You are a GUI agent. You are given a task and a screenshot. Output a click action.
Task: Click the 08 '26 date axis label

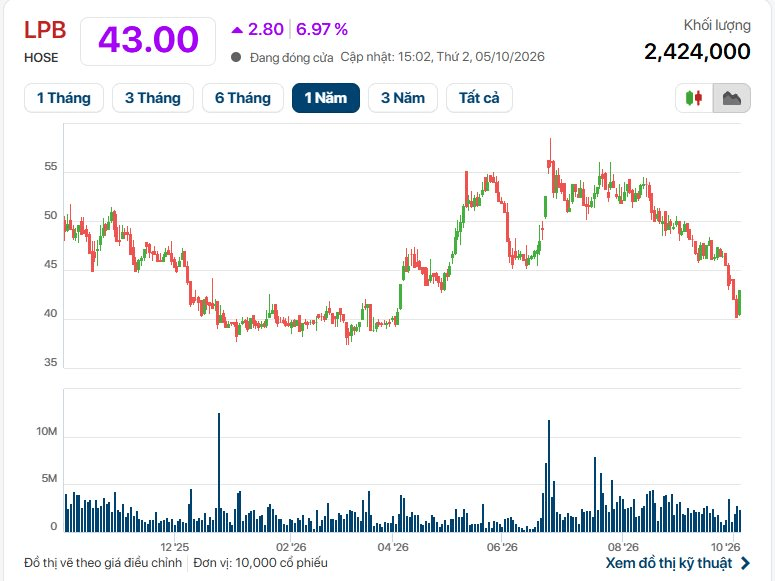coord(623,547)
